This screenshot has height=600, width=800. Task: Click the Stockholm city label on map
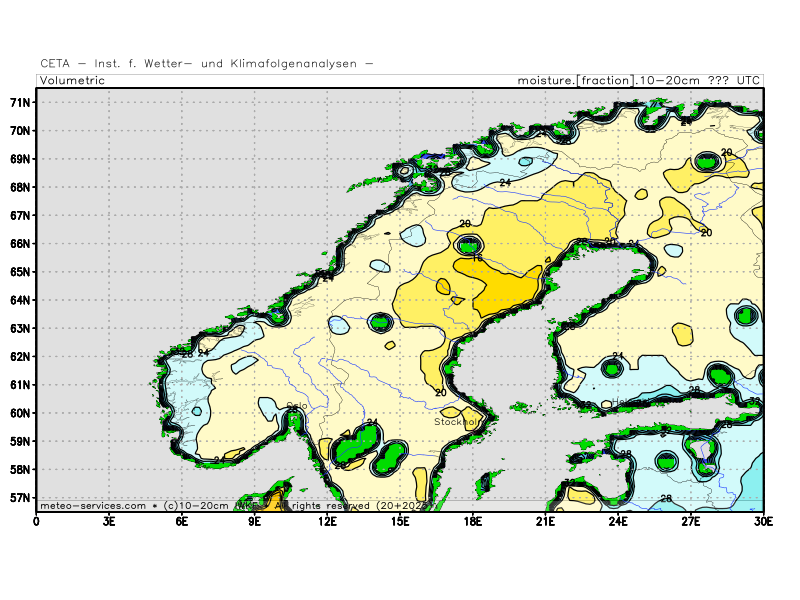tap(458, 422)
